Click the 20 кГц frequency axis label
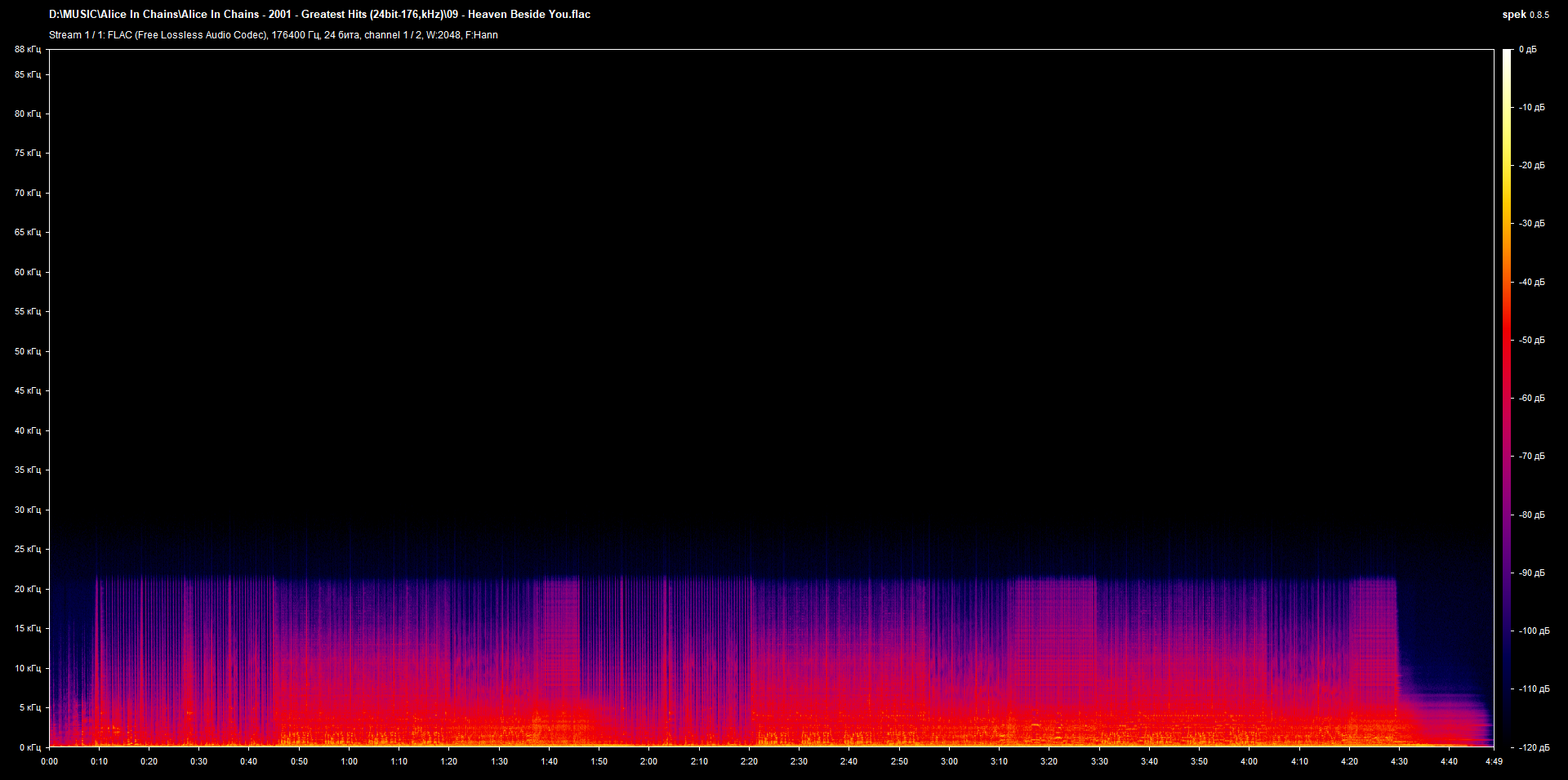 coord(29,589)
